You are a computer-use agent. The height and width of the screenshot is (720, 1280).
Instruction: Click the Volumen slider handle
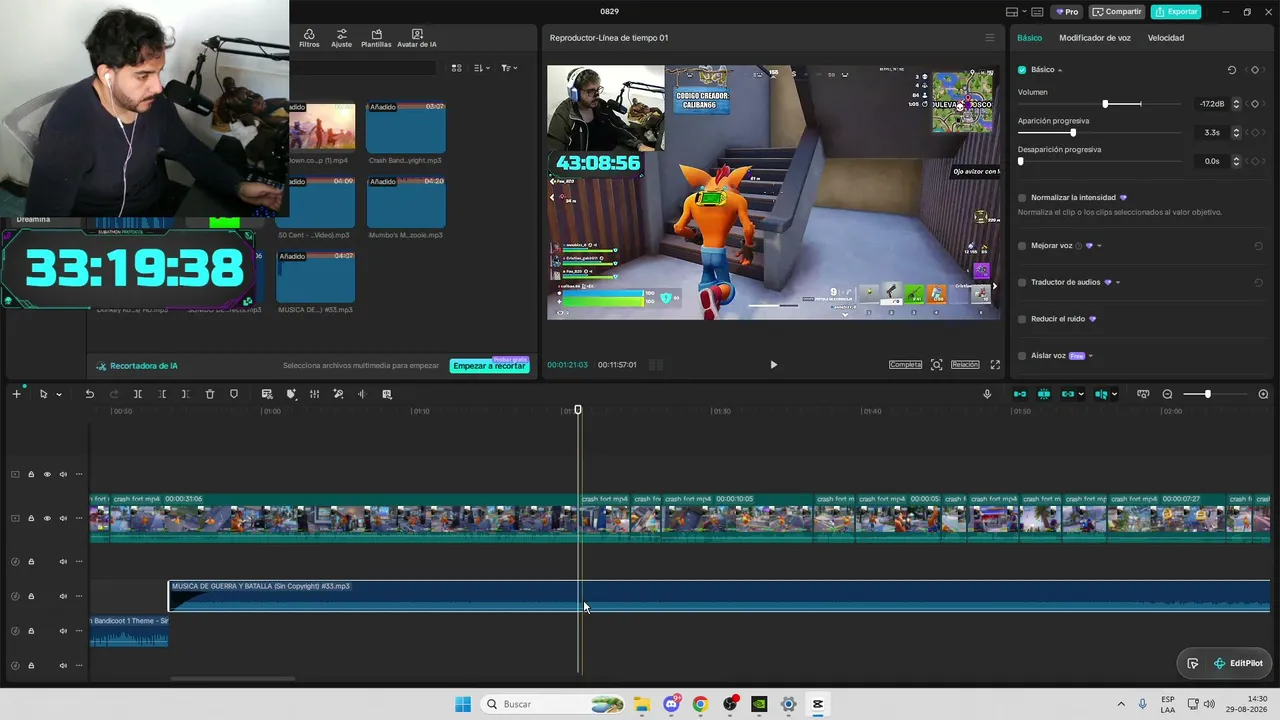click(x=1105, y=104)
